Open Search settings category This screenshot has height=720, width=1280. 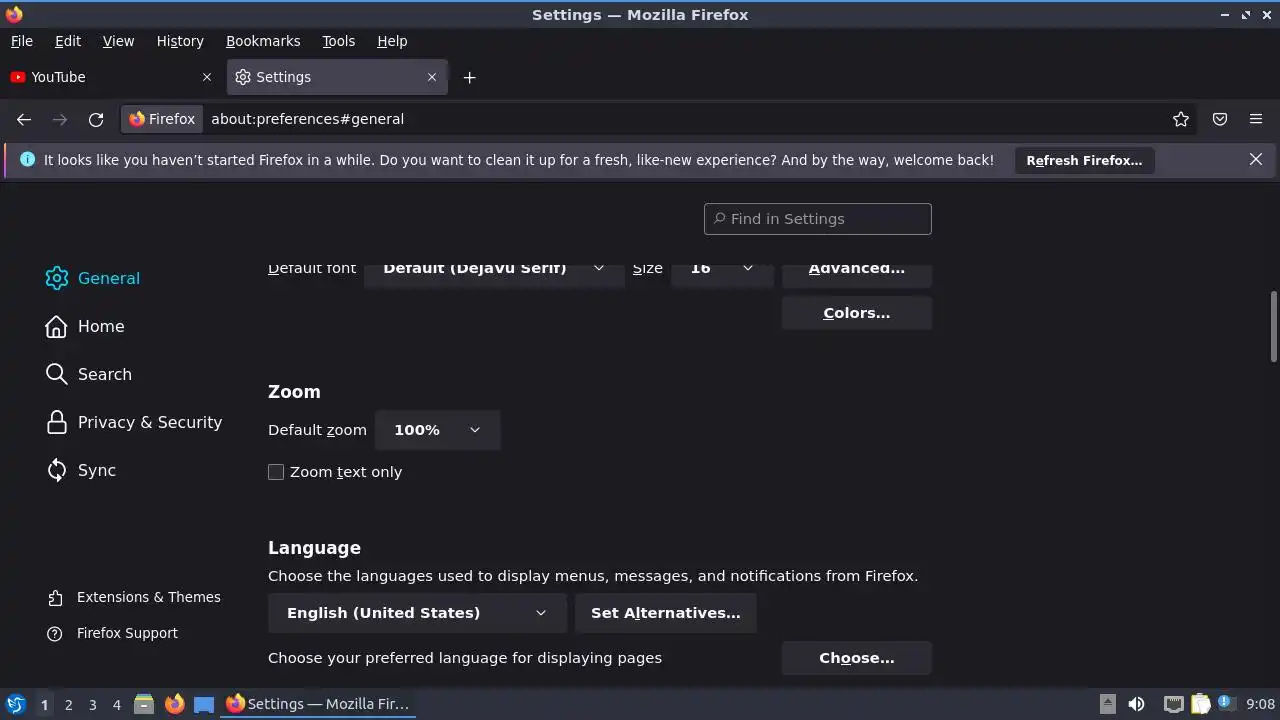click(x=89, y=374)
